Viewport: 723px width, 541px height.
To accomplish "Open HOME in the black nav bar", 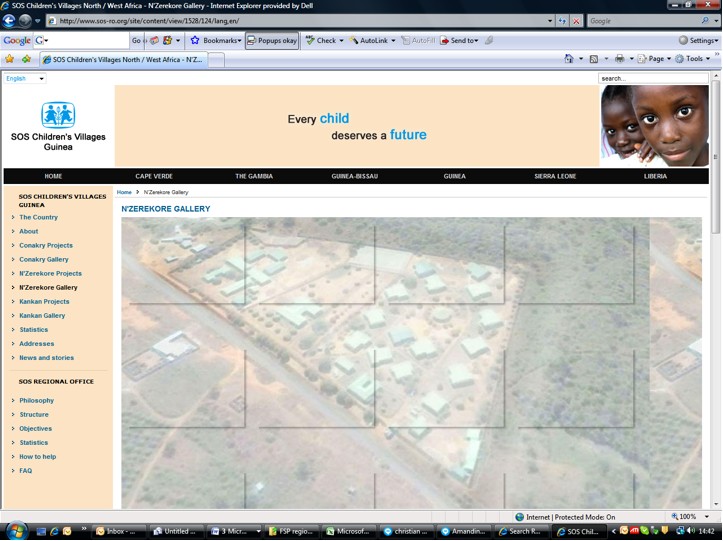I will (x=53, y=176).
